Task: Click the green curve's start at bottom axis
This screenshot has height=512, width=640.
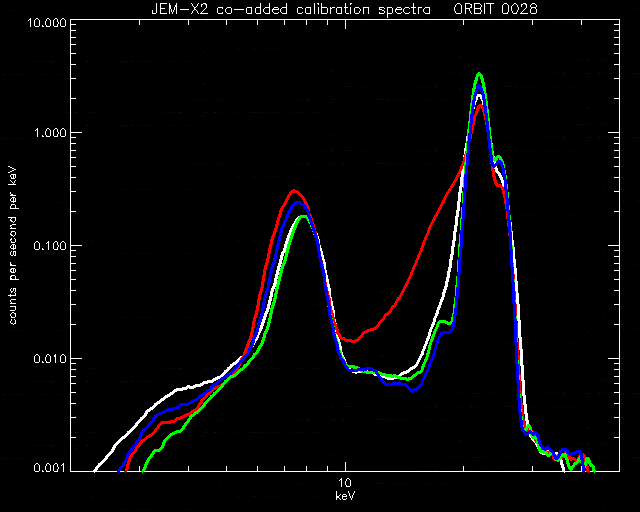Action: 142,471
